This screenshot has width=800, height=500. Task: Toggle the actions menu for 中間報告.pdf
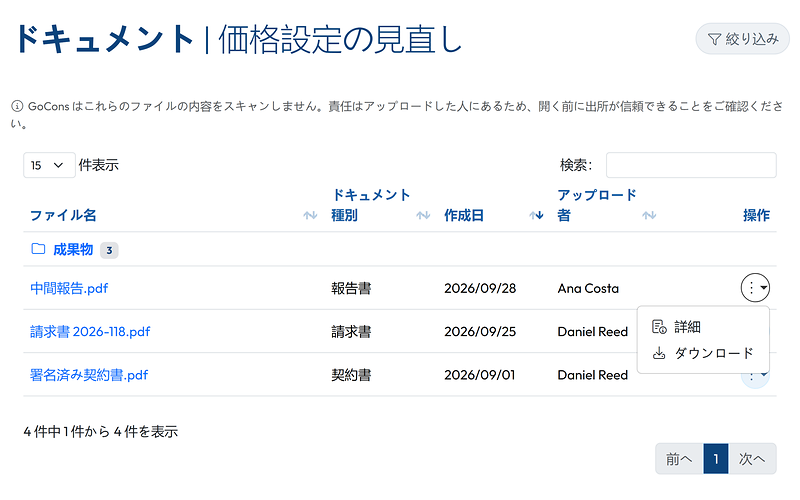click(x=755, y=287)
